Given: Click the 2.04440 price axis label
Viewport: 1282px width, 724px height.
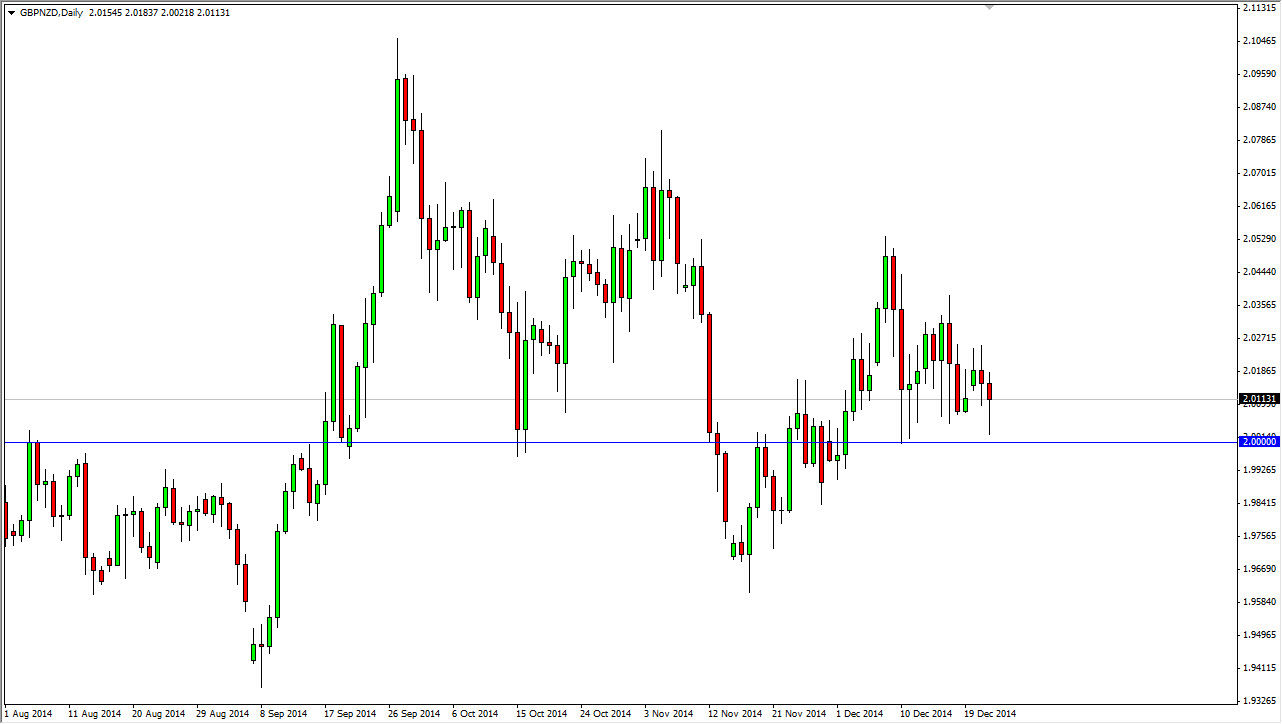Looking at the screenshot, I should pyautogui.click(x=1257, y=271).
